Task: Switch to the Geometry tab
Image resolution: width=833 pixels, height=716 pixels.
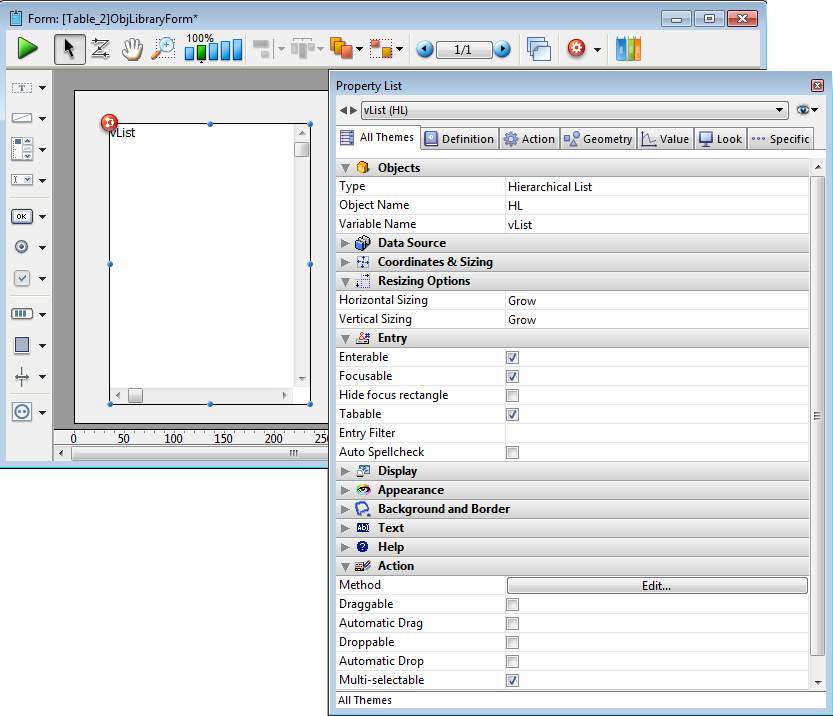Action: (x=598, y=139)
